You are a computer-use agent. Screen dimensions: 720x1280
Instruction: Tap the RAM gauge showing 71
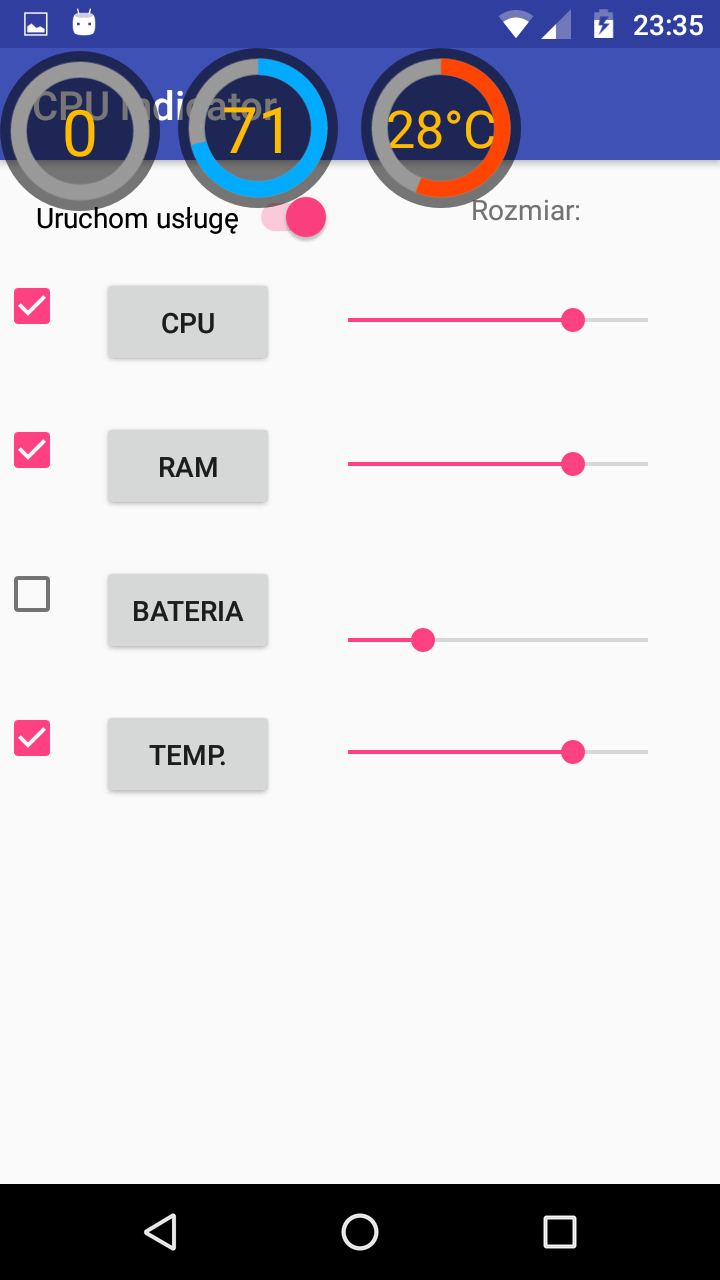258,129
